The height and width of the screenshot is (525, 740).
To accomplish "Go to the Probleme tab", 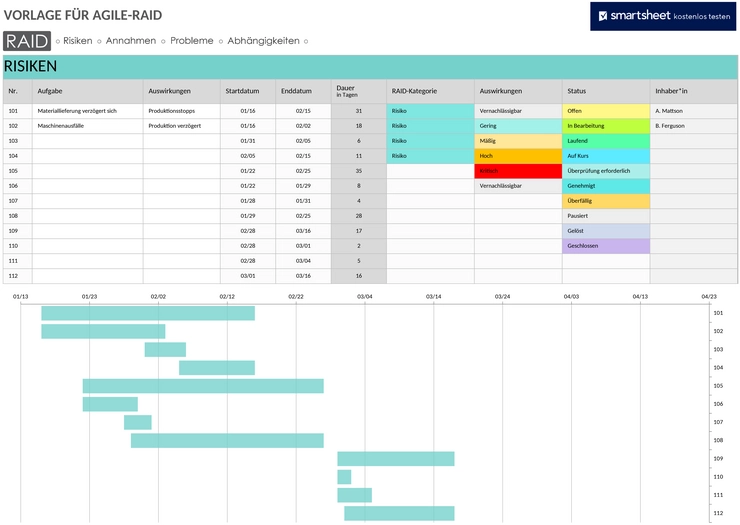I will tap(192, 41).
